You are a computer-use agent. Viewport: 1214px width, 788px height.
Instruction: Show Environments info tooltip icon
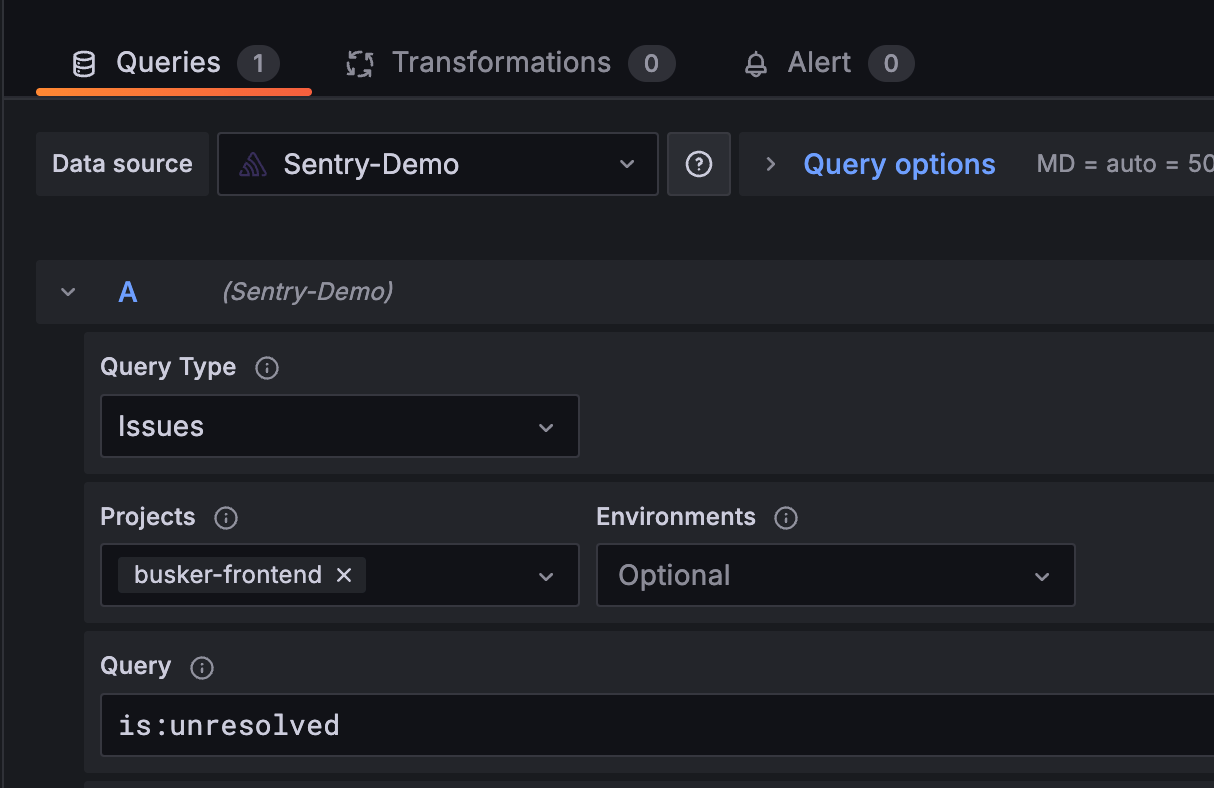(786, 518)
